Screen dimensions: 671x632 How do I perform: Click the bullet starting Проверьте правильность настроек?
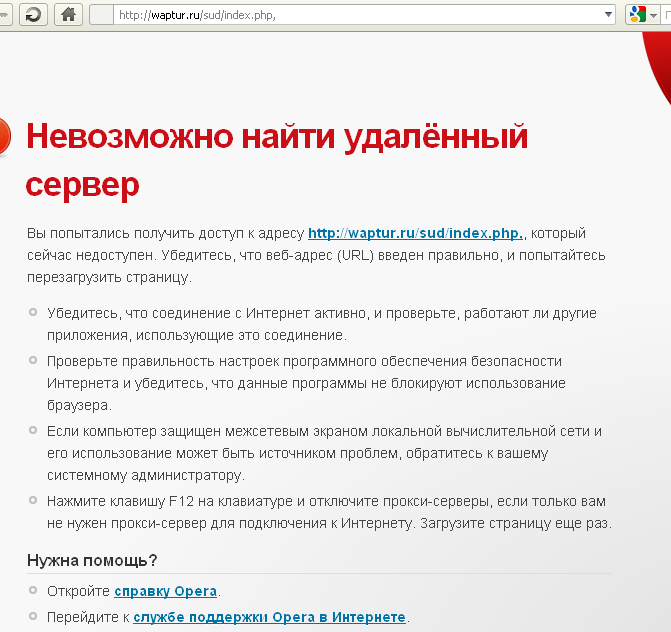[306, 383]
